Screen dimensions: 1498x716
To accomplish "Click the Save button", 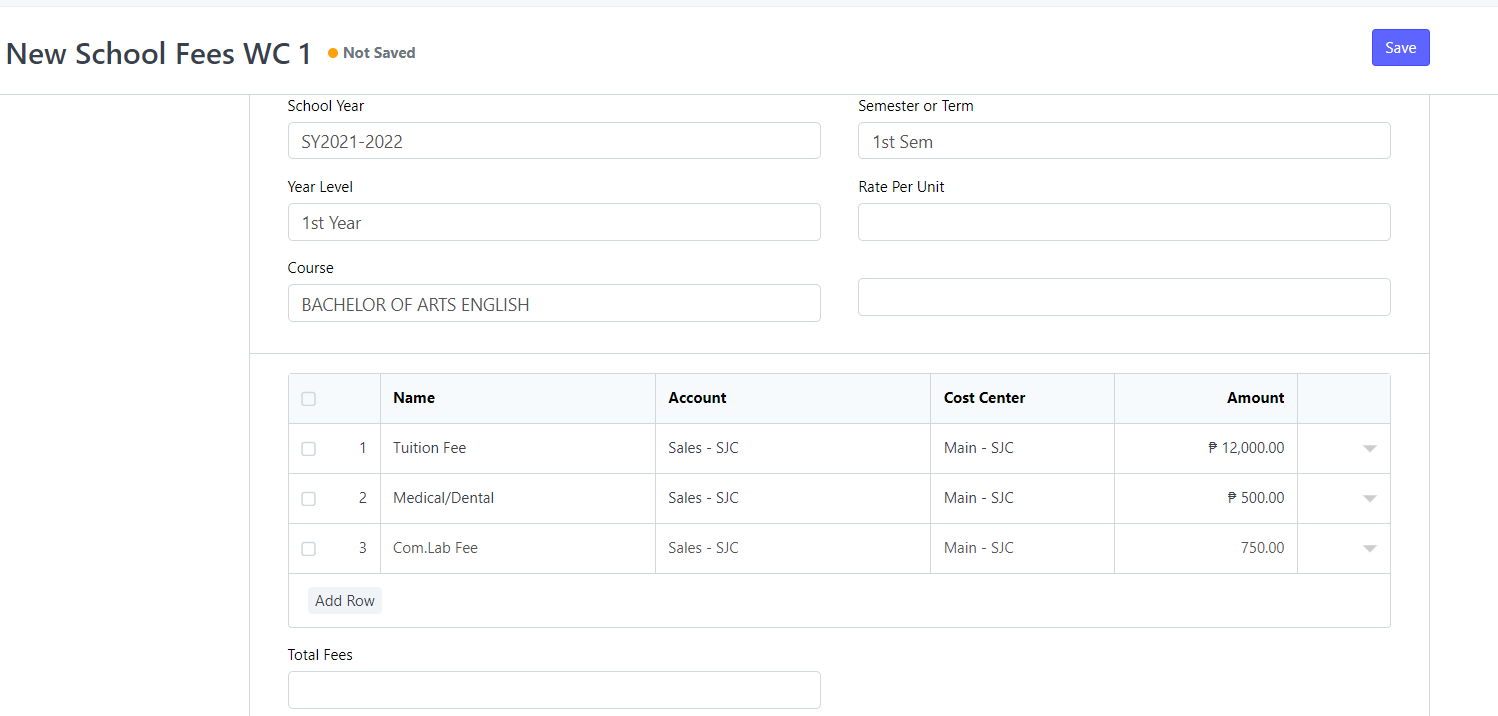I will 1400,47.
